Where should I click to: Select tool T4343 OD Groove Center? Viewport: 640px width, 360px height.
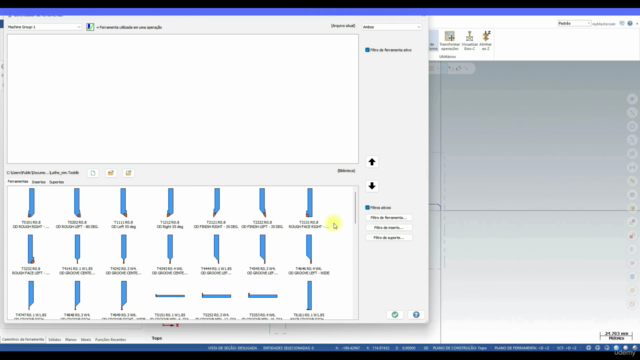tap(170, 254)
